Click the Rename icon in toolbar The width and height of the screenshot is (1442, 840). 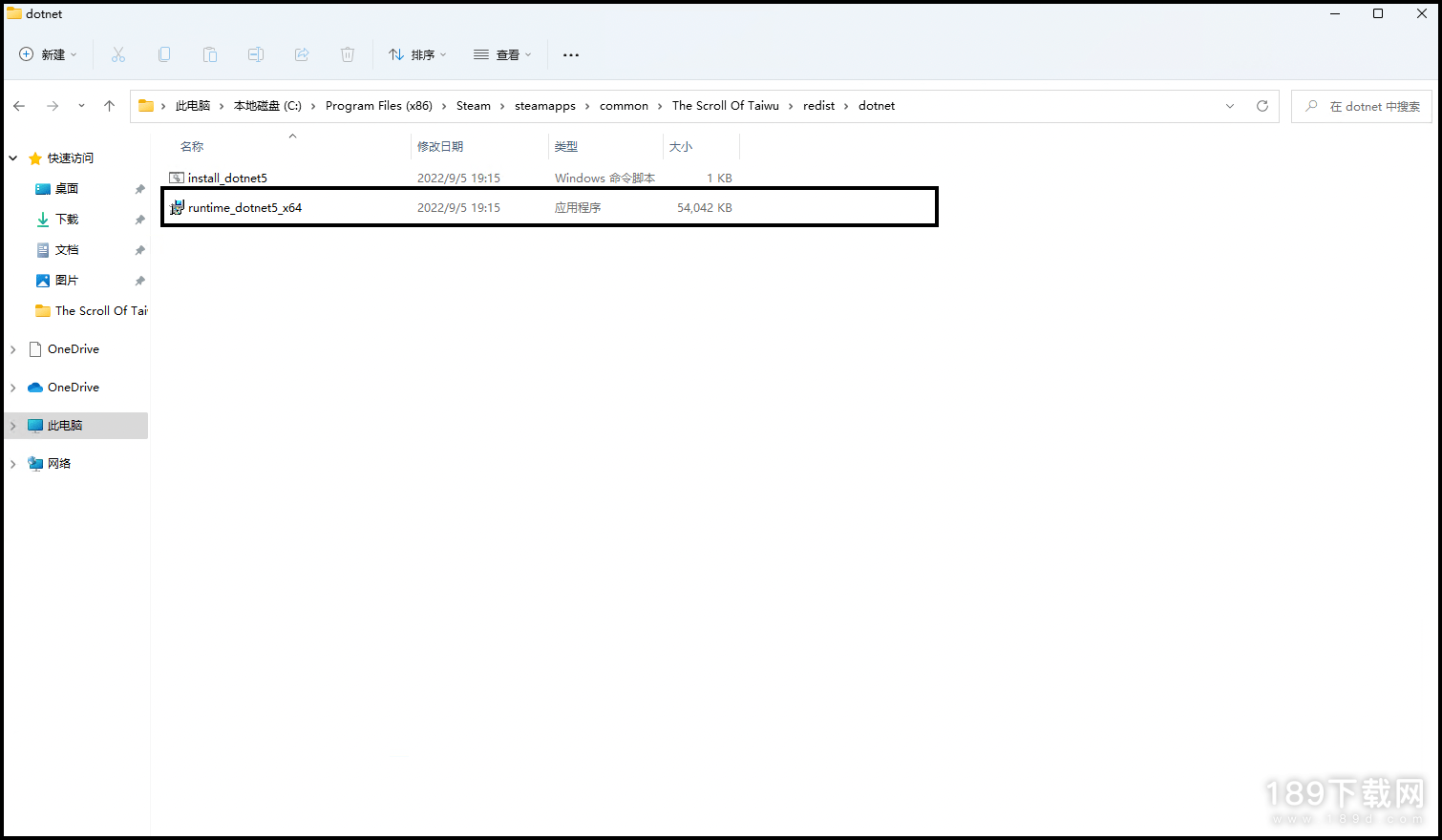[256, 54]
